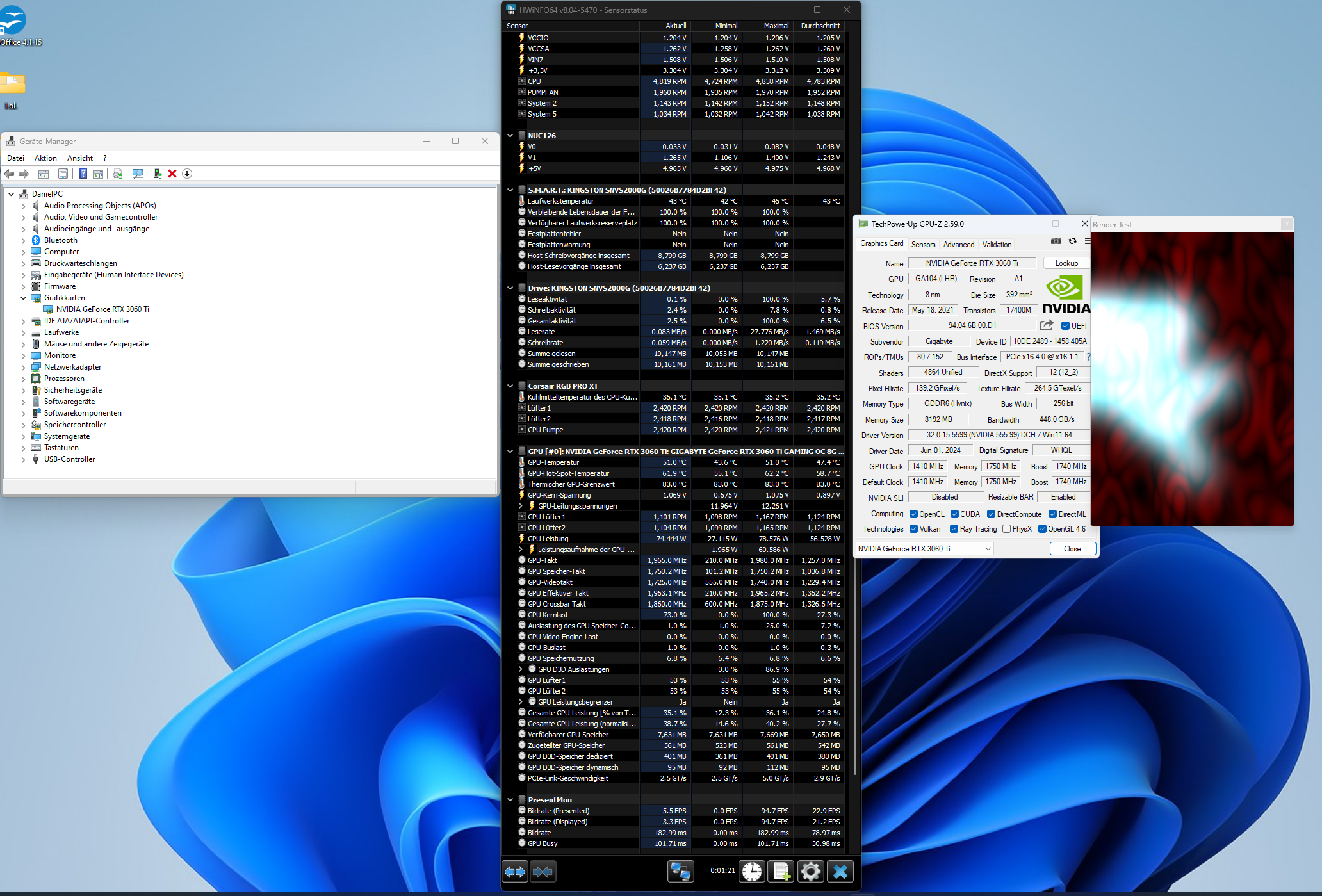Click the GPU-Z refresh icon

coord(1073,241)
